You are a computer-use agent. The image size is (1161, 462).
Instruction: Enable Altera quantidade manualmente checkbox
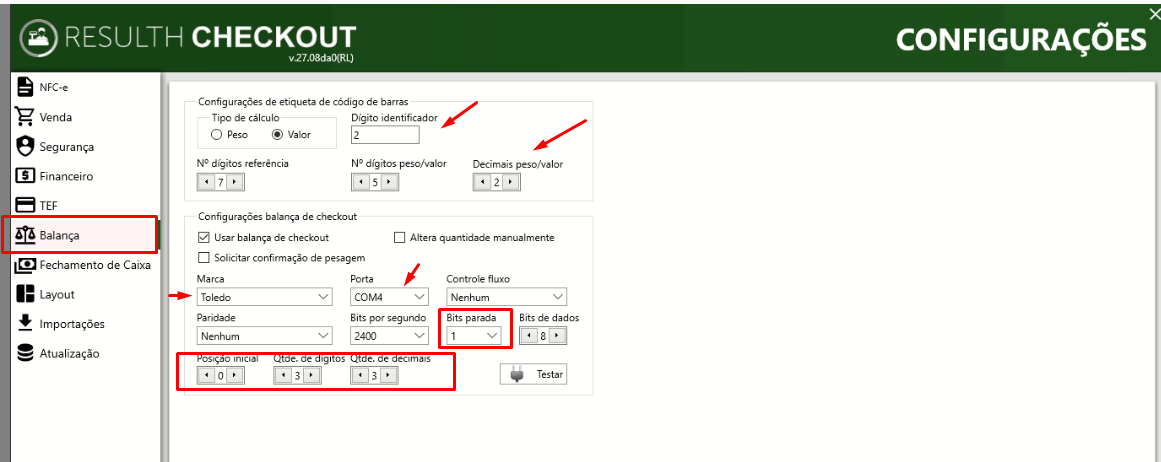pyautogui.click(x=400, y=238)
